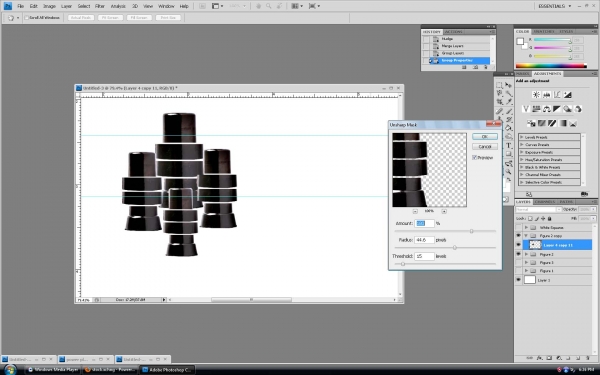Expand Curves Presets list

click(522, 145)
